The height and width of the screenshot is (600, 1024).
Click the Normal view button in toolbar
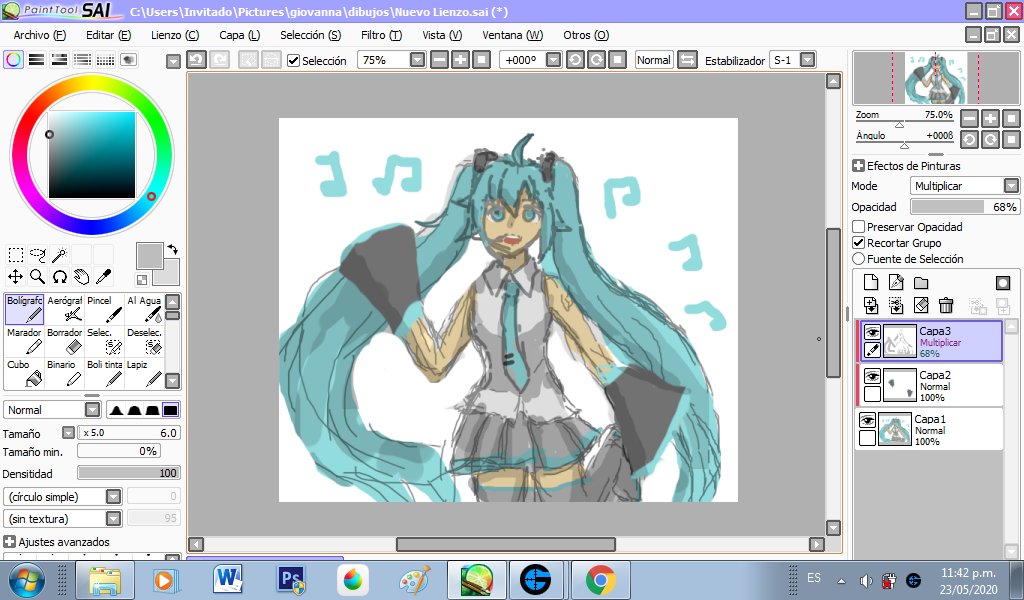tap(654, 60)
